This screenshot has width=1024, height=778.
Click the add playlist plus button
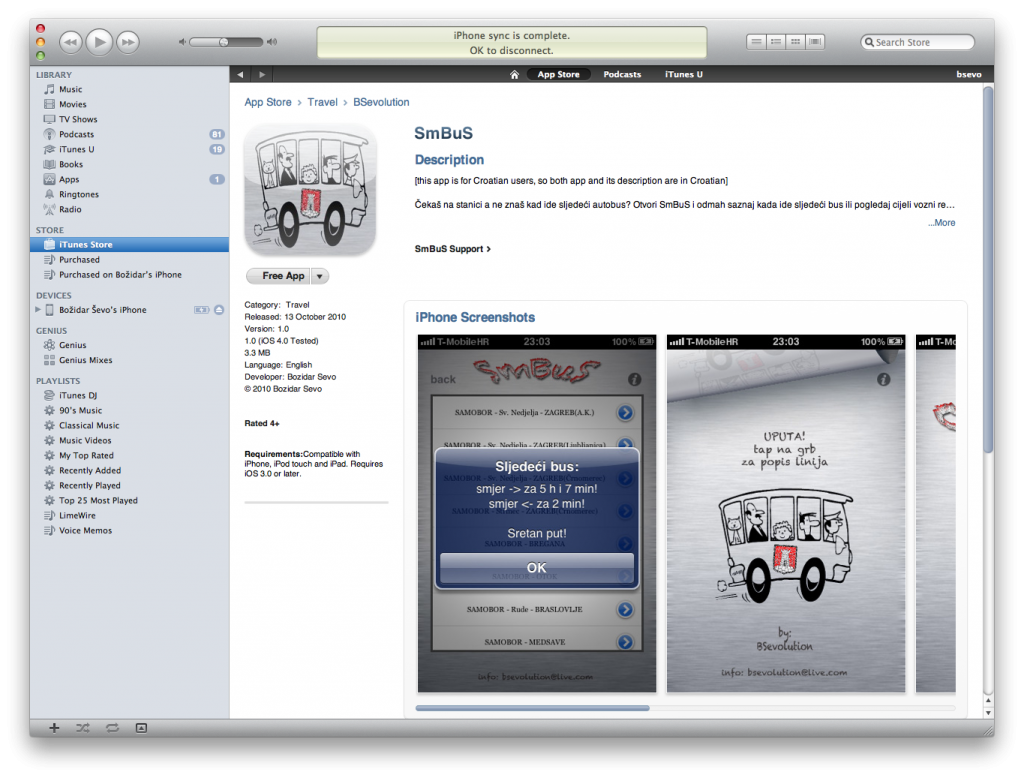tap(54, 728)
